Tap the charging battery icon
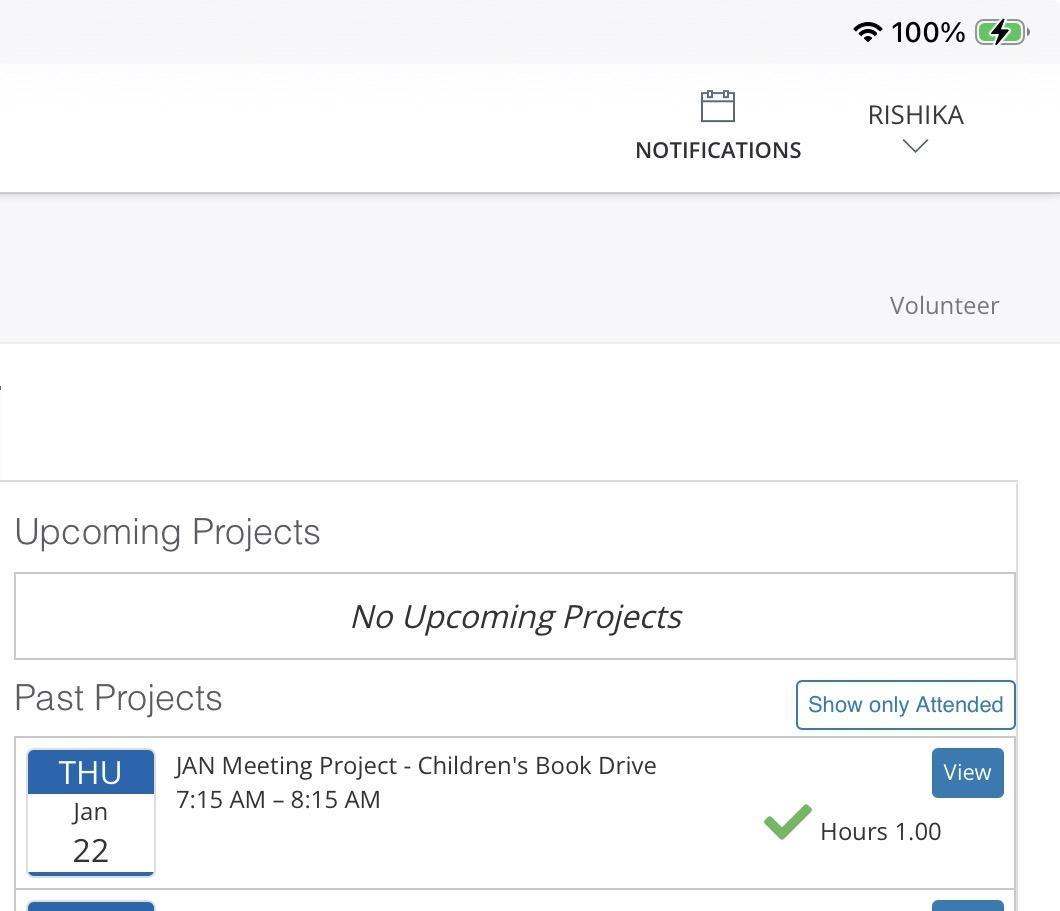Image resolution: width=1060 pixels, height=911 pixels. coord(1002,32)
